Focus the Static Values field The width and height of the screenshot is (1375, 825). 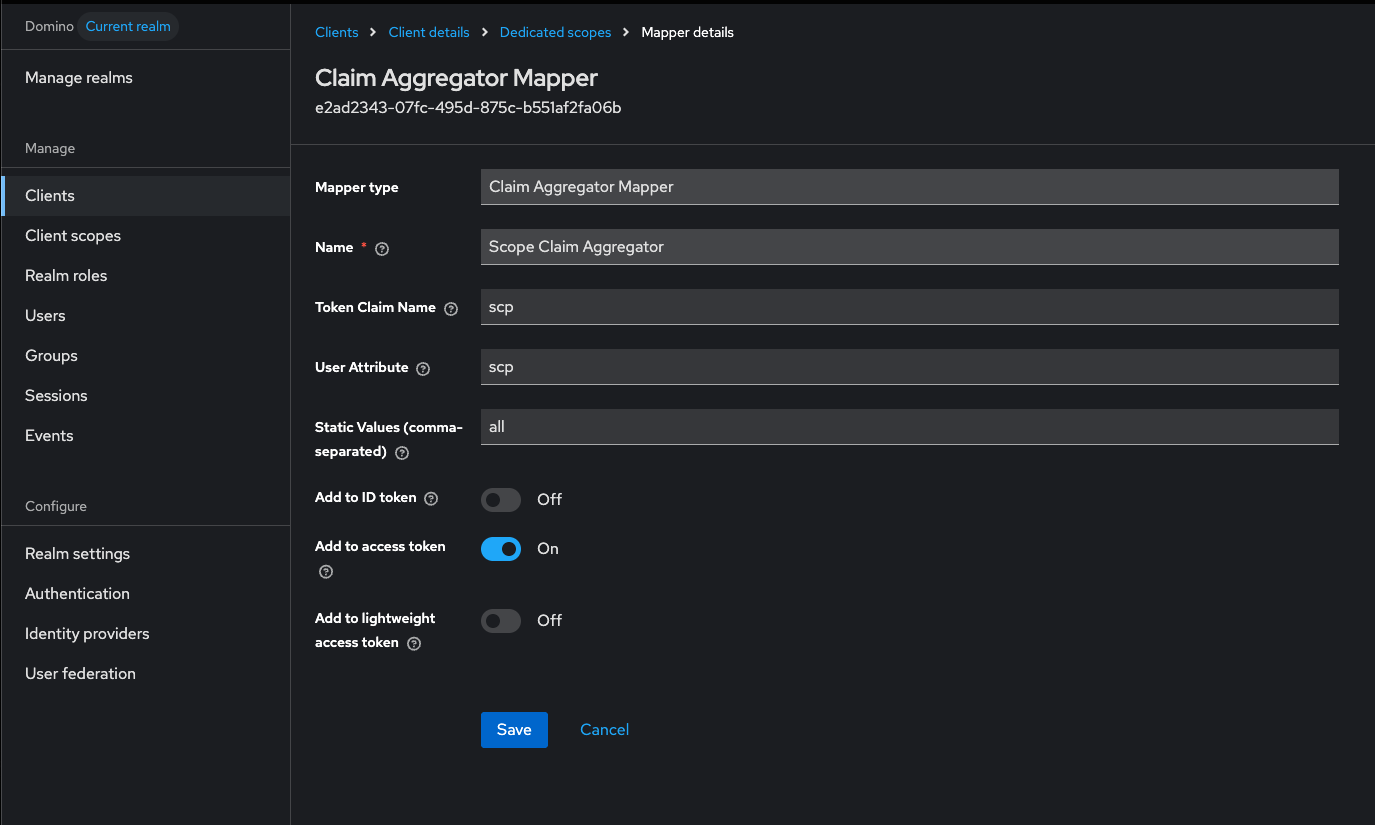coord(909,427)
